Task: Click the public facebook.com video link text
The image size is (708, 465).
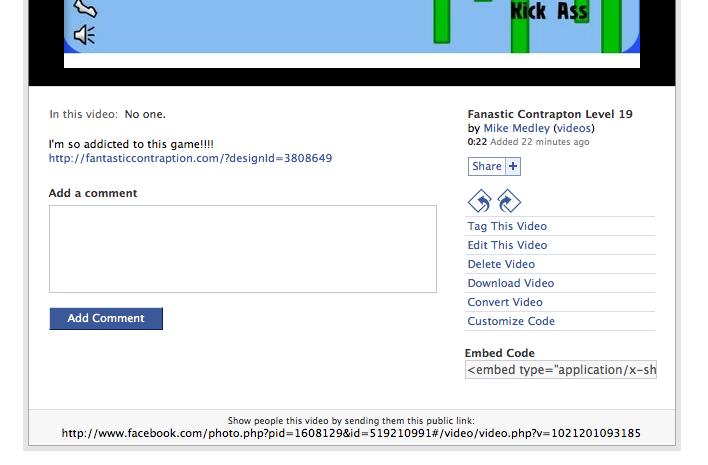Action: (351, 433)
